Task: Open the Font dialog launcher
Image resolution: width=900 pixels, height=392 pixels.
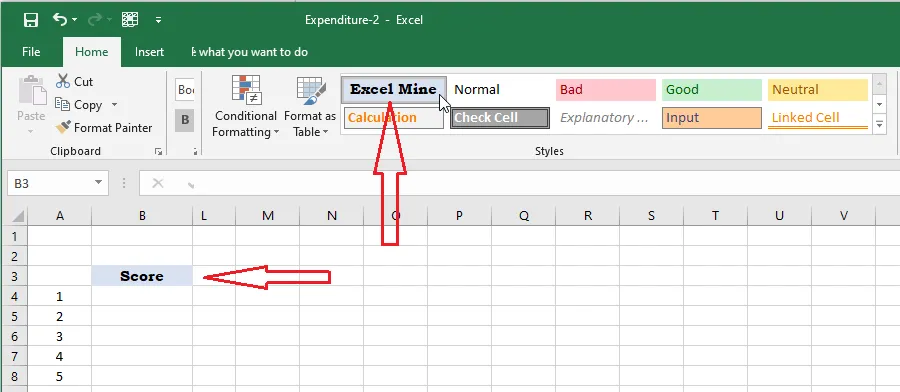Action: click(195, 152)
